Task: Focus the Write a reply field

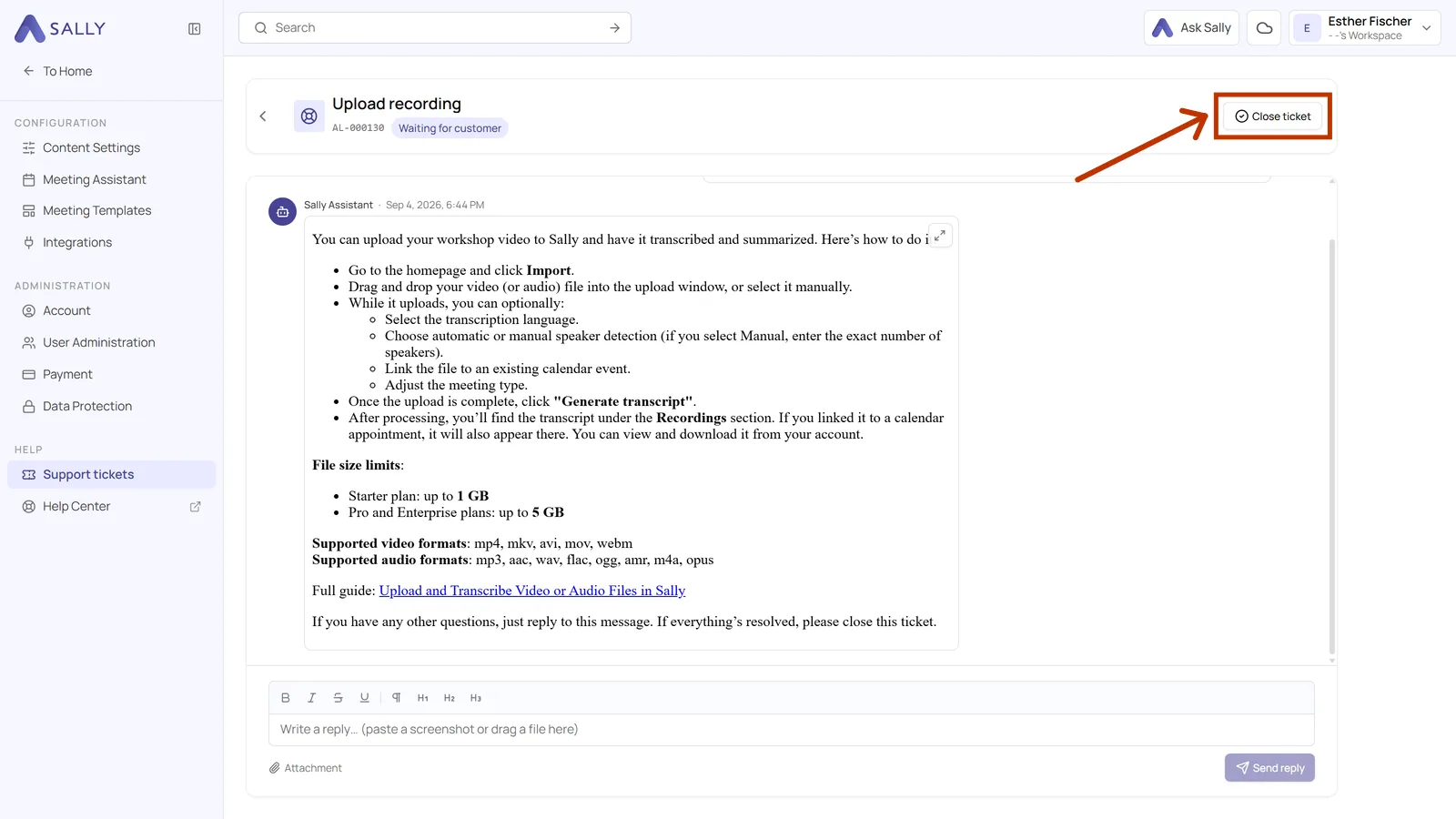Action: coord(792,730)
